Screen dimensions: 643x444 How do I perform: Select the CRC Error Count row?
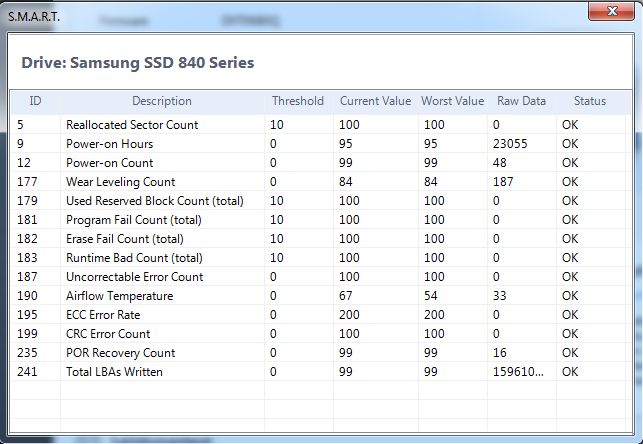pos(321,333)
